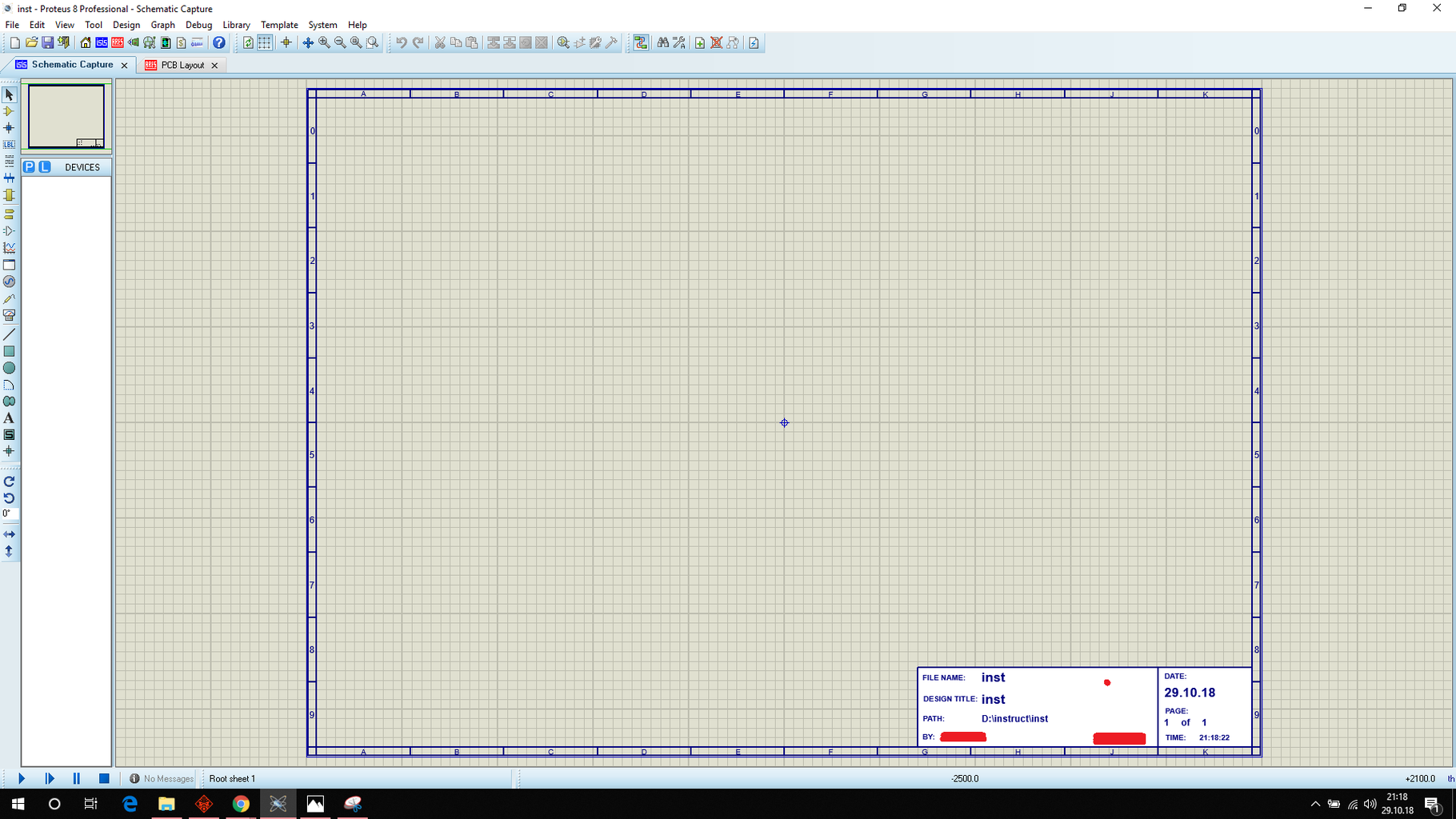Viewport: 1456px width, 819px height.
Task: Select the 2D Graphics Line tool
Action: 9,334
